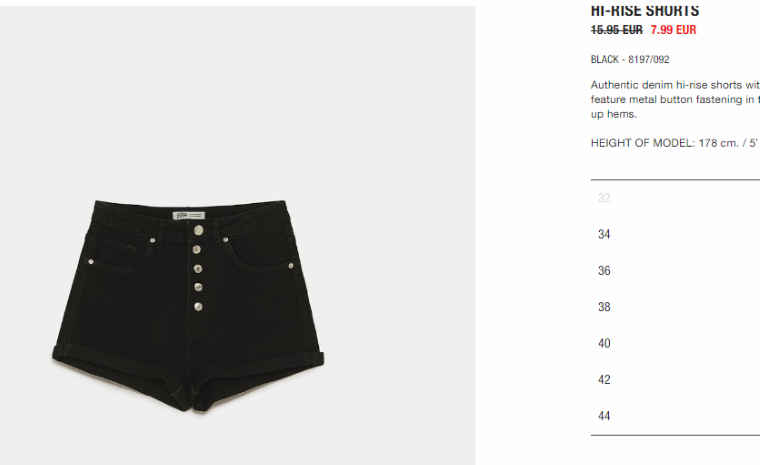Choose size 42
The width and height of the screenshot is (760, 465).
click(604, 380)
